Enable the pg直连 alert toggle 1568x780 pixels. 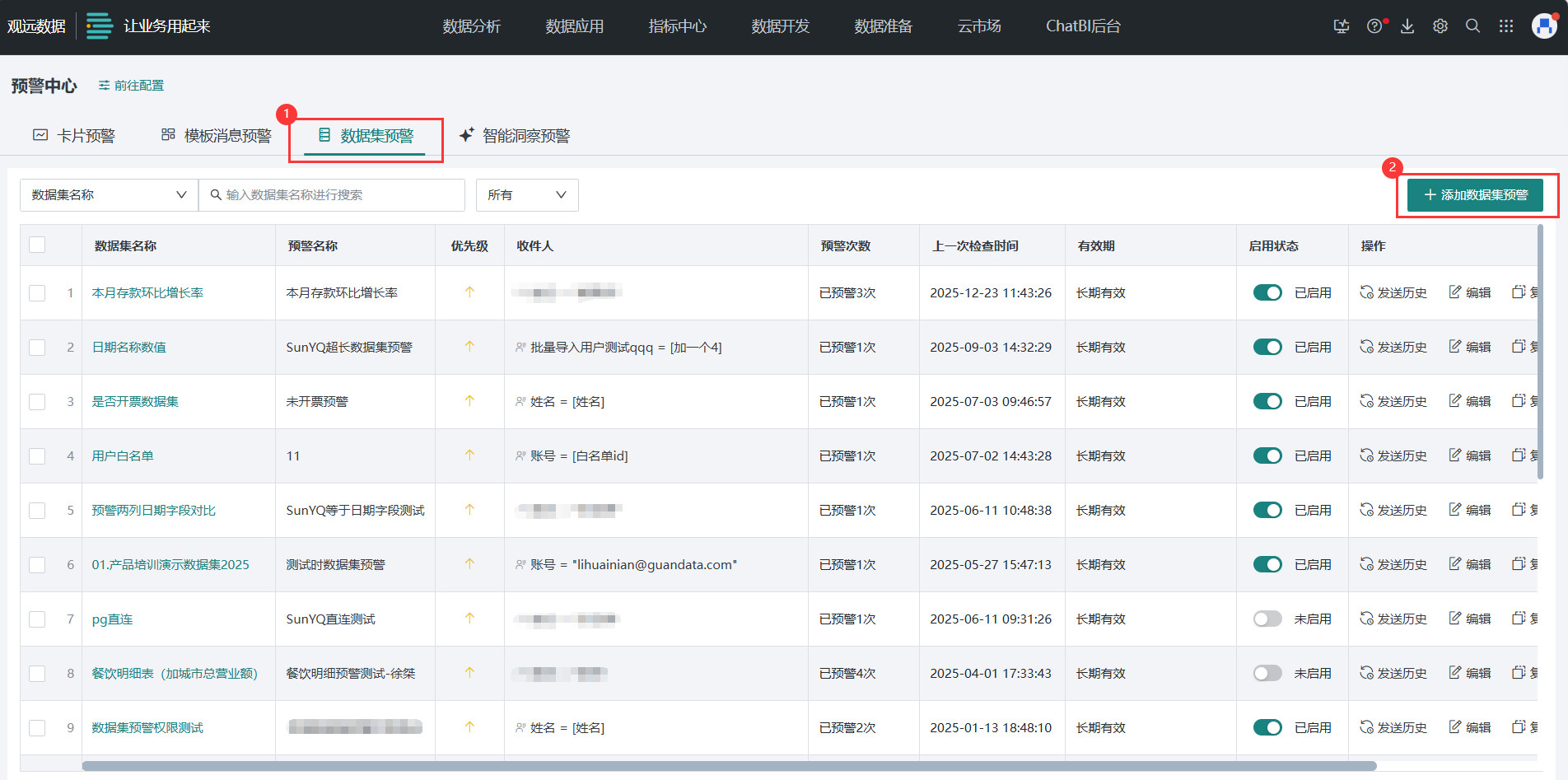coord(1267,619)
